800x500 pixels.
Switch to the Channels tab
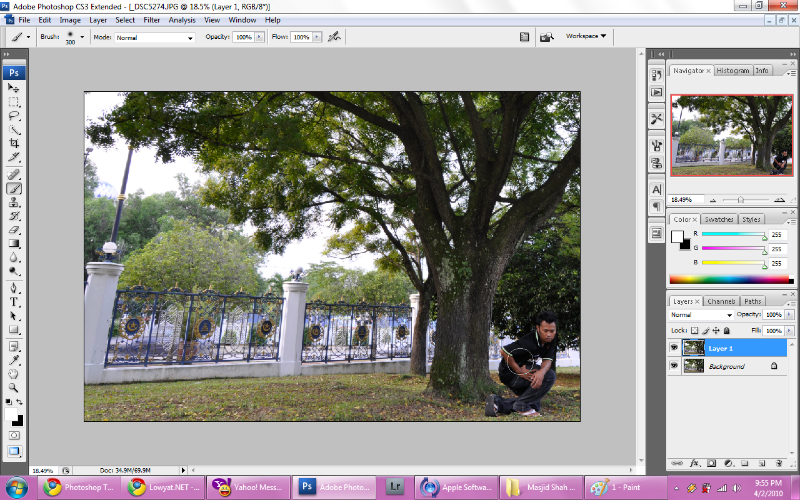point(720,301)
